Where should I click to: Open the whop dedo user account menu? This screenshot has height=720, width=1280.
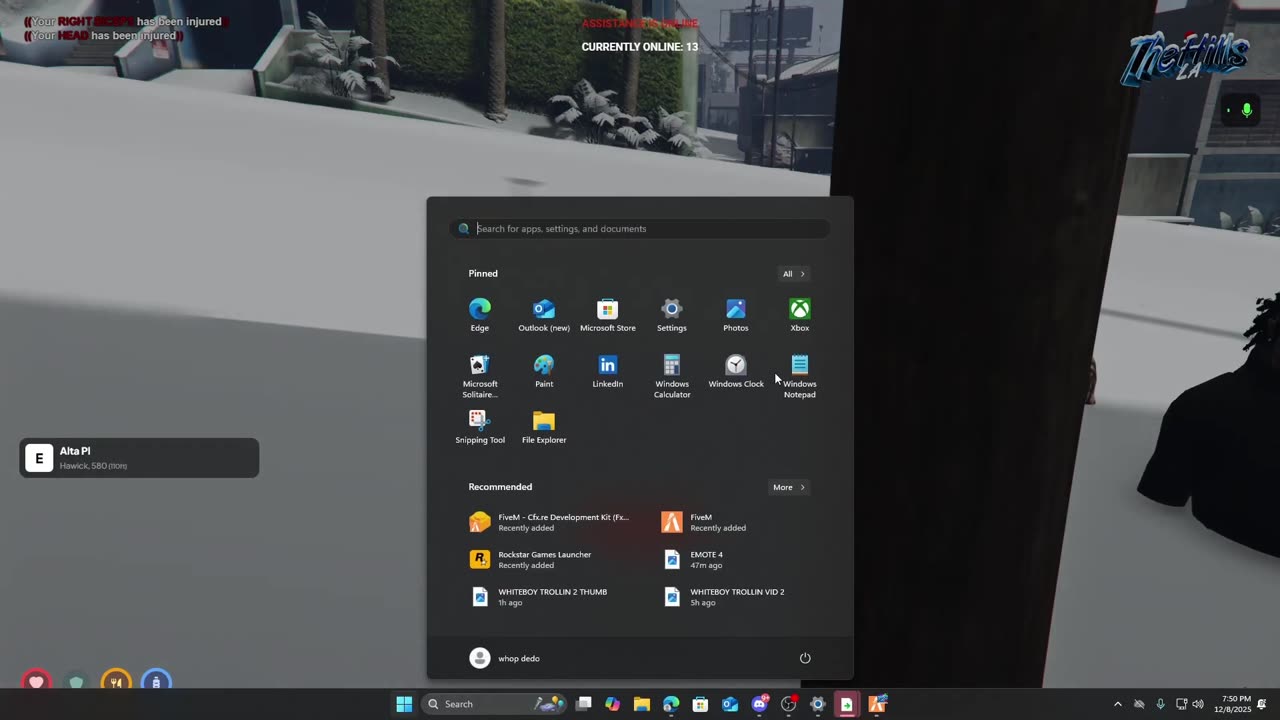point(505,658)
